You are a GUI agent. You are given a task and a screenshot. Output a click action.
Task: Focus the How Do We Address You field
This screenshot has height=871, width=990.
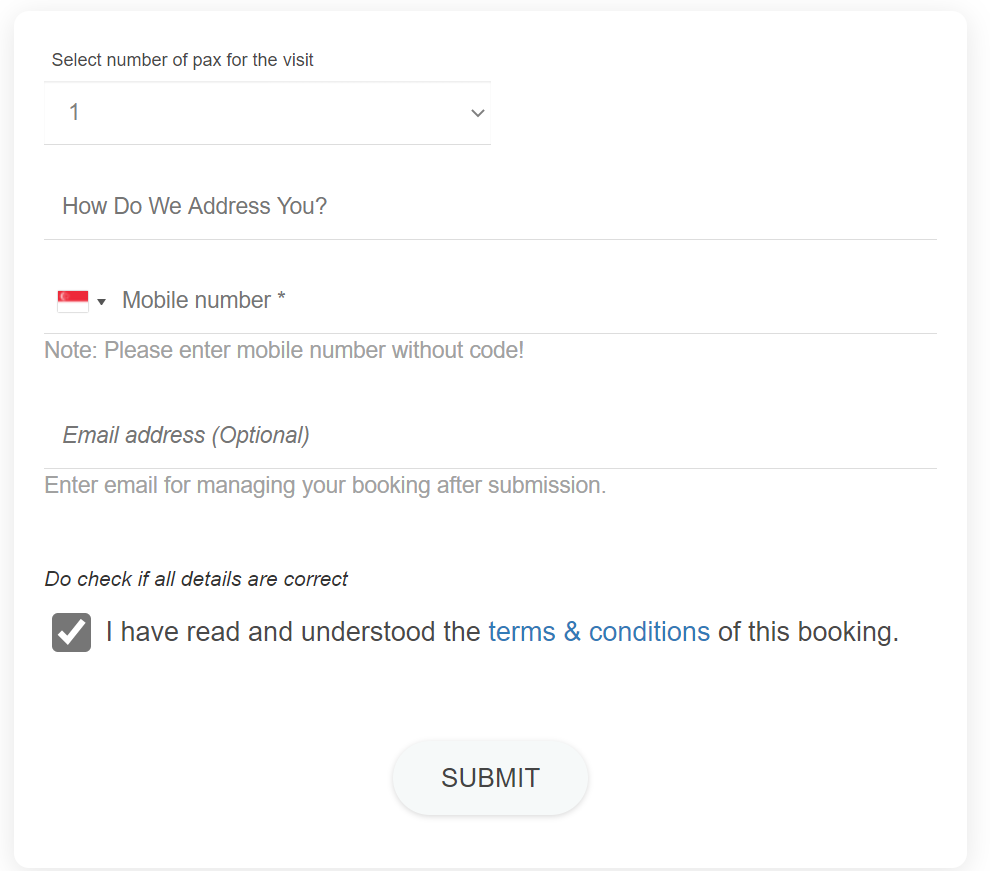(x=491, y=207)
